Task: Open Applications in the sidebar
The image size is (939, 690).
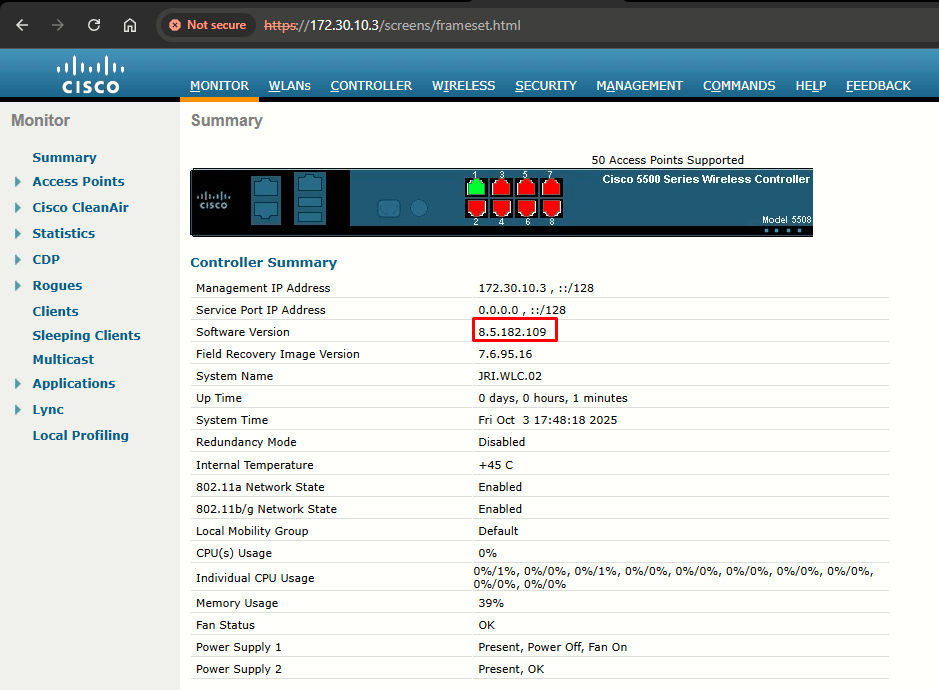Action: pyautogui.click(x=74, y=383)
